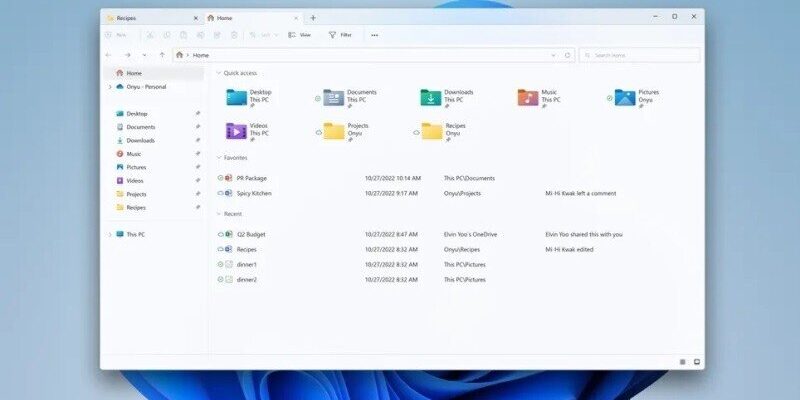Viewport: 800px width, 400px height.
Task: Collapse the Recent section
Action: point(219,214)
